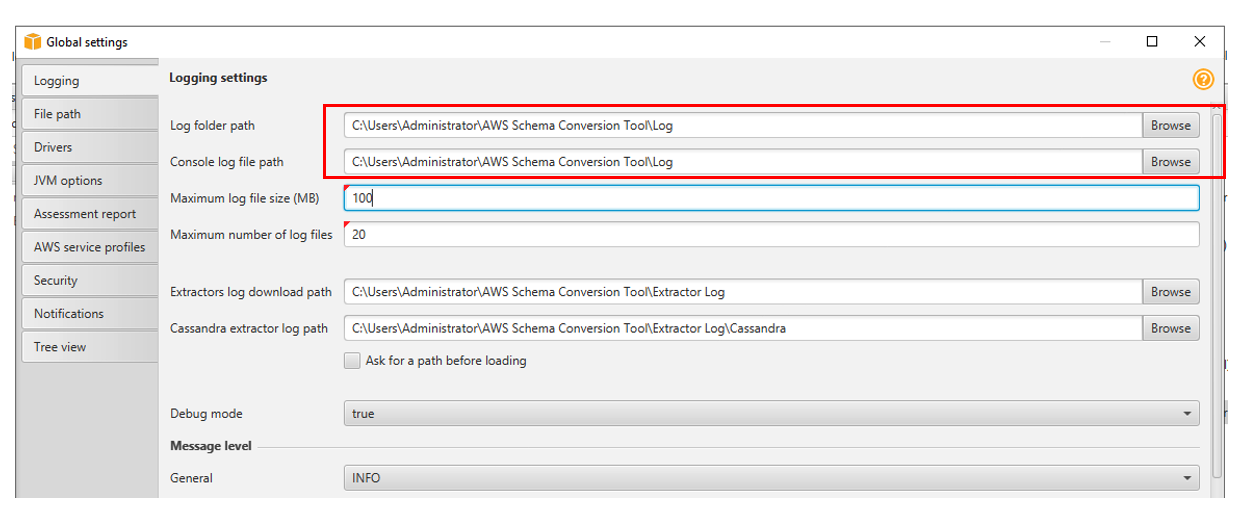Open the Assessment report tab
The width and height of the screenshot is (1243, 532).
click(90, 213)
